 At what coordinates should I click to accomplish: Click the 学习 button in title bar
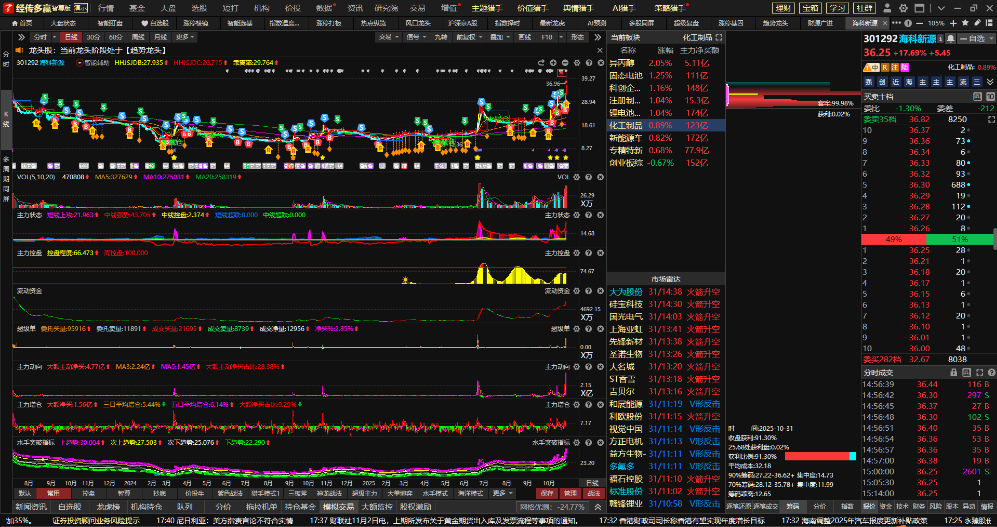(x=838, y=8)
